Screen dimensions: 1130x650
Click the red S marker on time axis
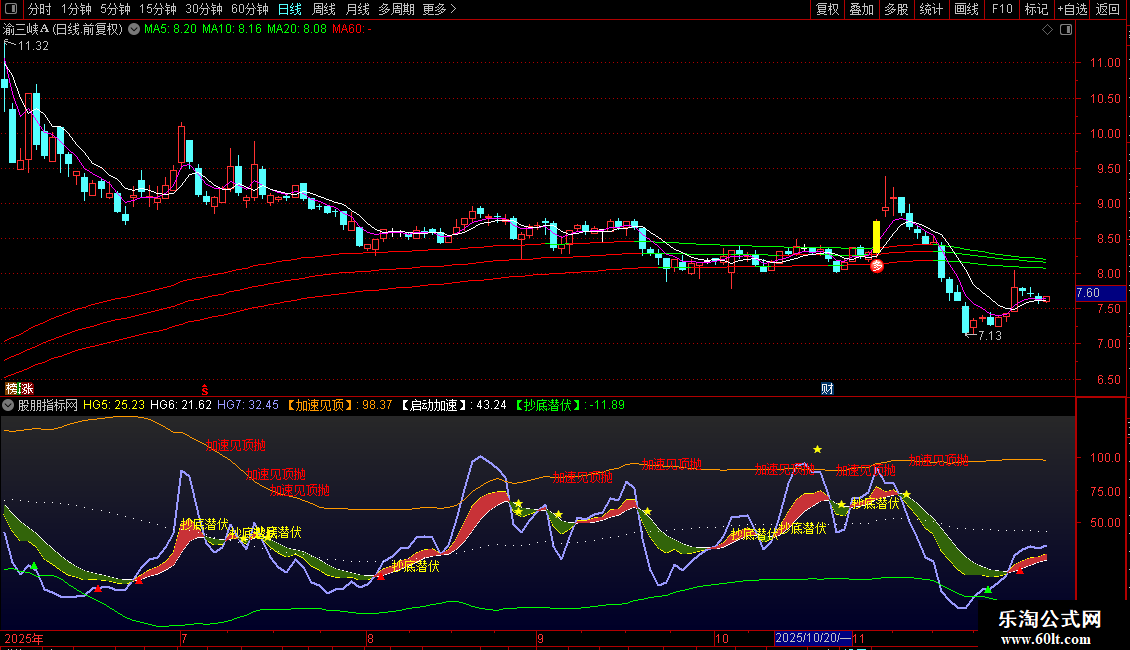pyautogui.click(x=205, y=388)
